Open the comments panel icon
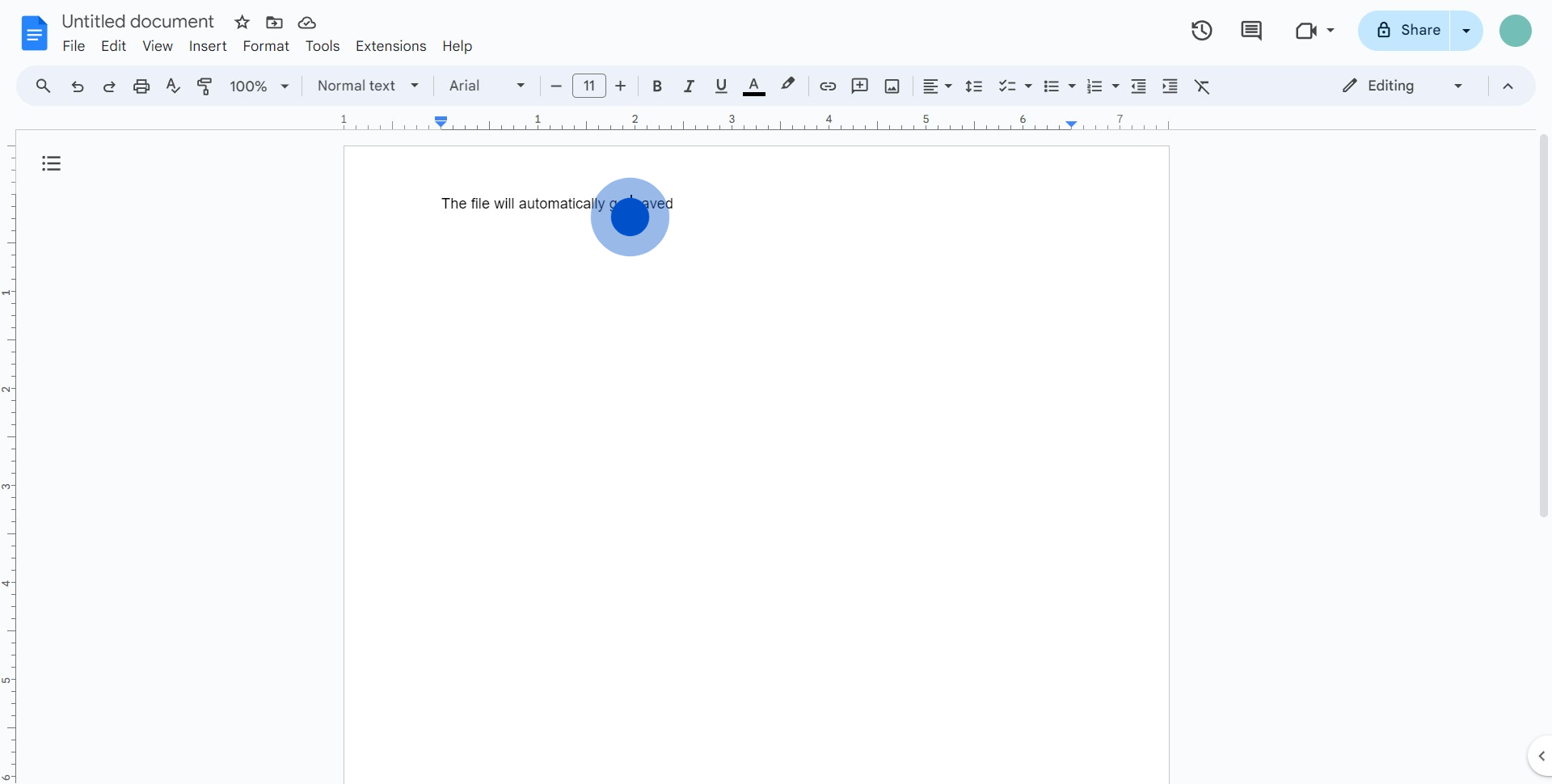 tap(1250, 31)
